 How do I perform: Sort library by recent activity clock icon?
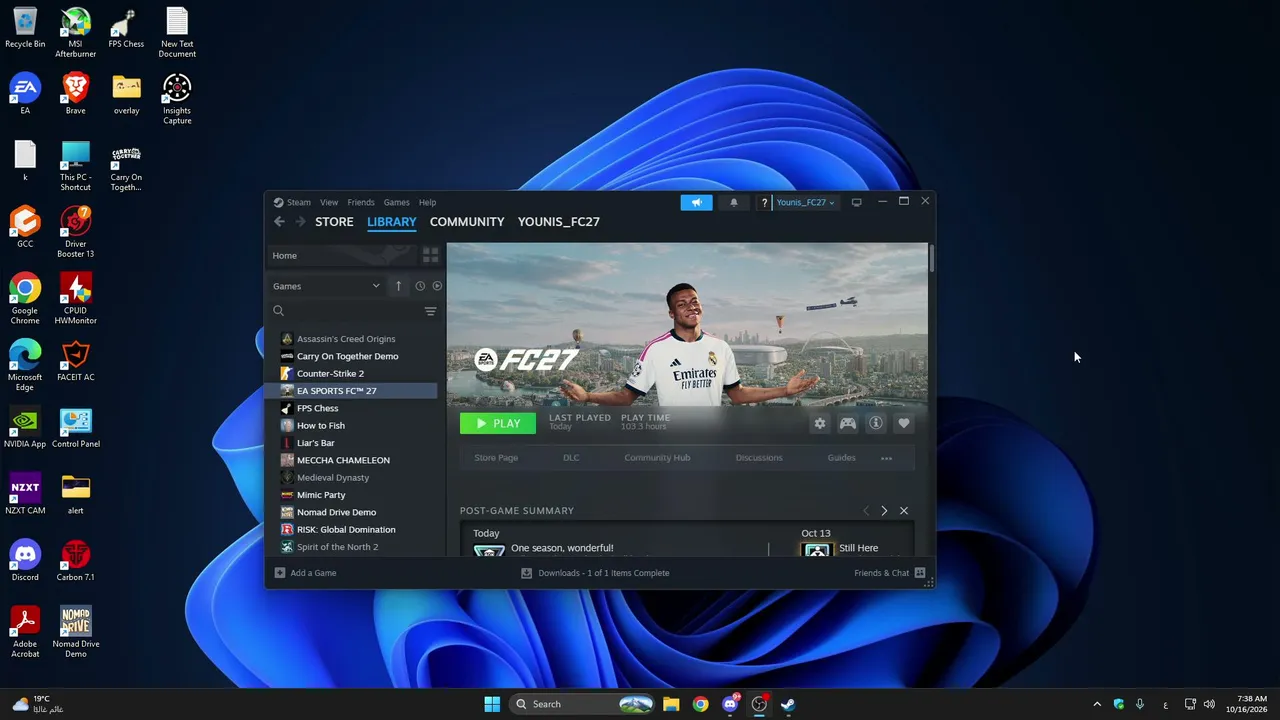pyautogui.click(x=420, y=286)
